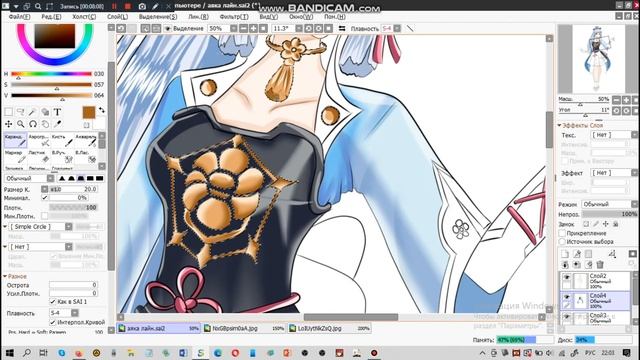Select the shape tool icon
640x360 pixels.
[x=45, y=112]
